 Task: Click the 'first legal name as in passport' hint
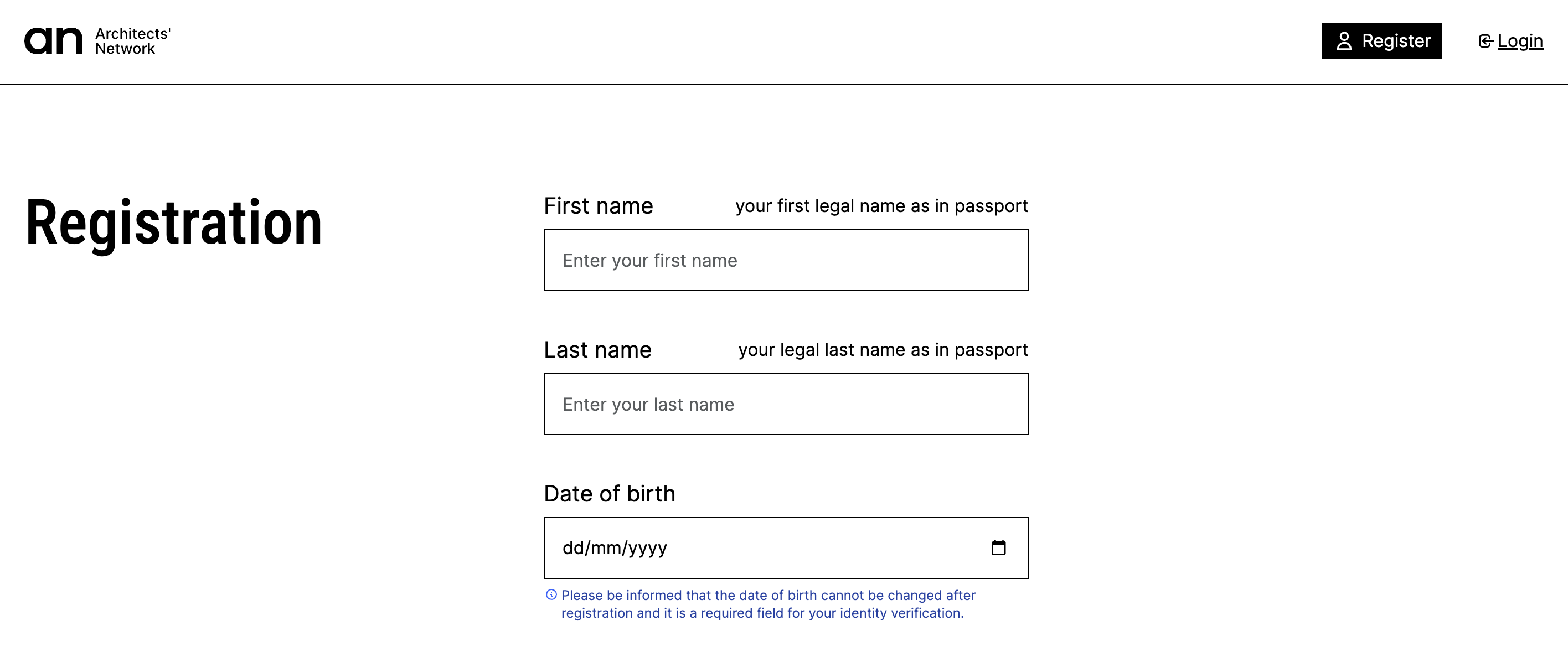(x=881, y=206)
